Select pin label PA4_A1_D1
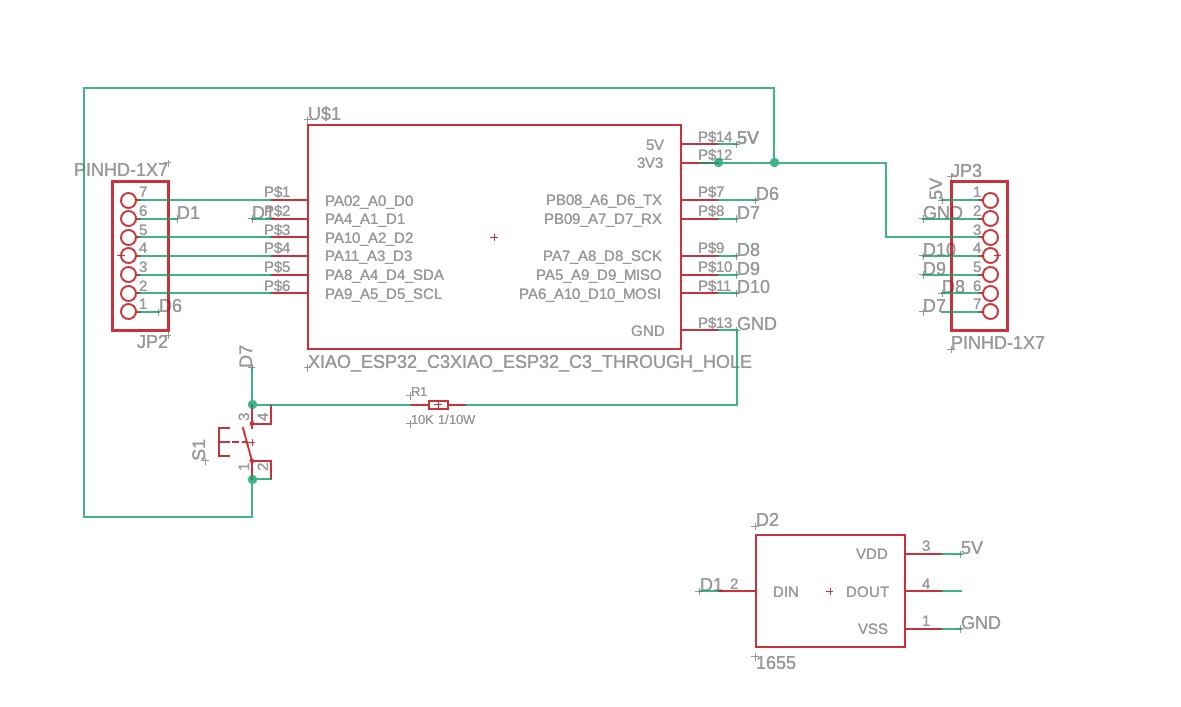The height and width of the screenshot is (707, 1181). point(365,219)
